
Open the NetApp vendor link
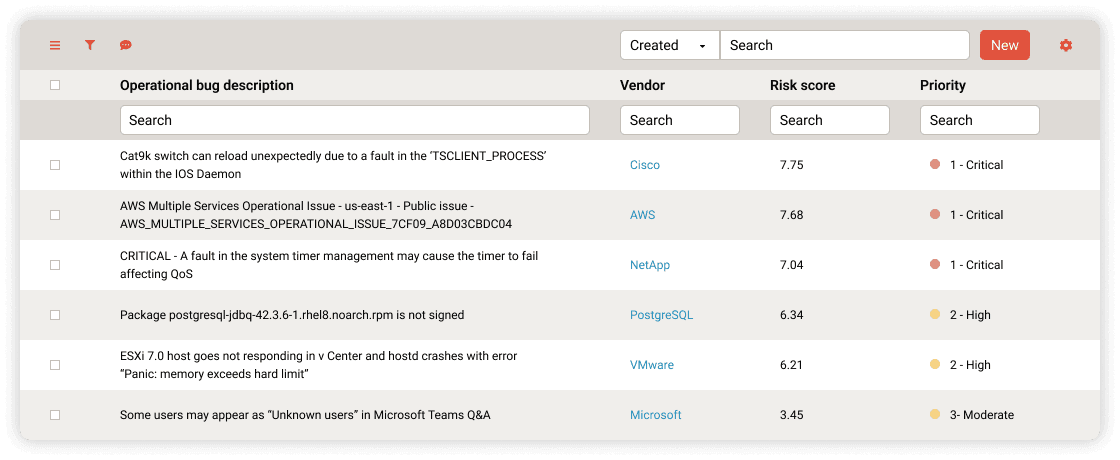point(650,265)
